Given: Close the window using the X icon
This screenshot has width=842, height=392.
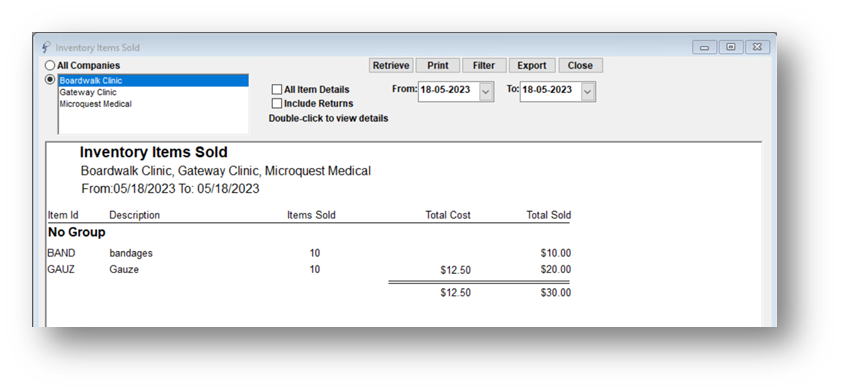Looking at the screenshot, I should click(x=757, y=47).
